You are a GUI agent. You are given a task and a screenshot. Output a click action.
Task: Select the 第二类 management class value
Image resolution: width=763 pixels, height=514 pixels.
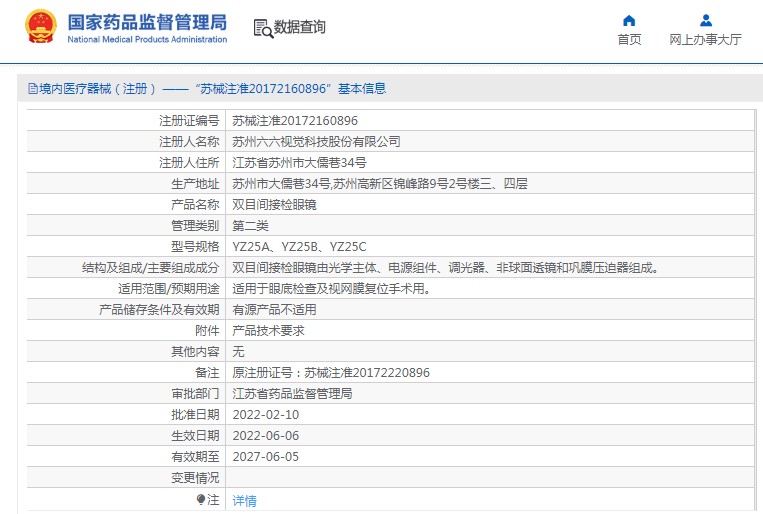pyautogui.click(x=250, y=226)
